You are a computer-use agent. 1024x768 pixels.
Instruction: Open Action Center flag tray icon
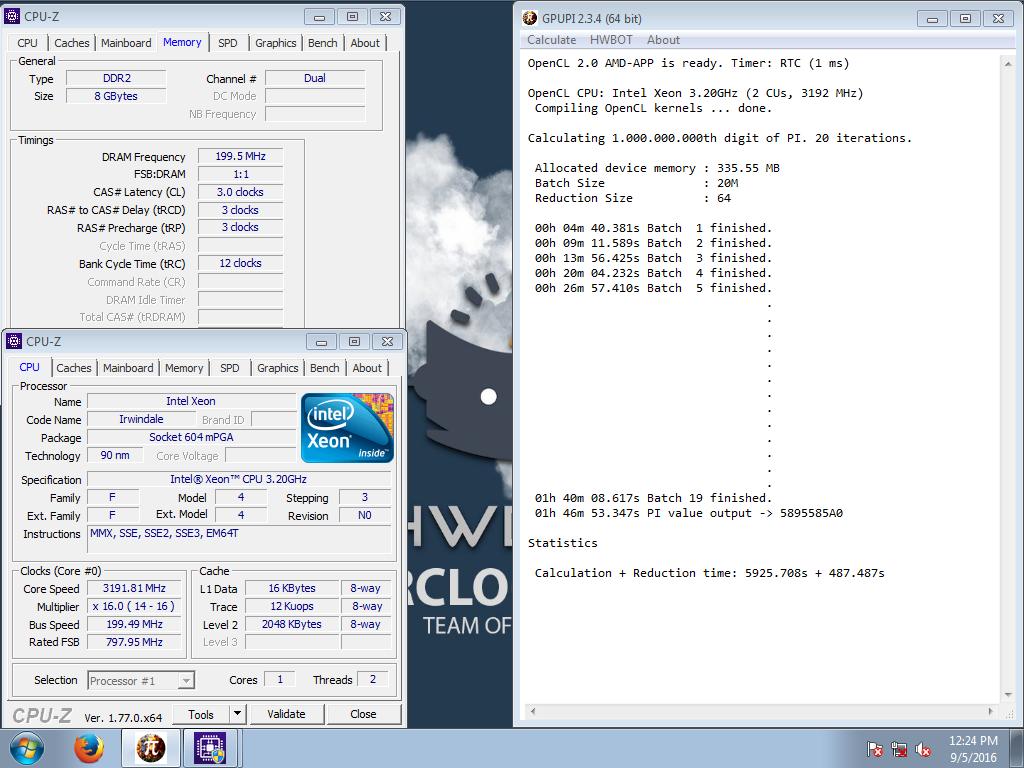point(874,749)
